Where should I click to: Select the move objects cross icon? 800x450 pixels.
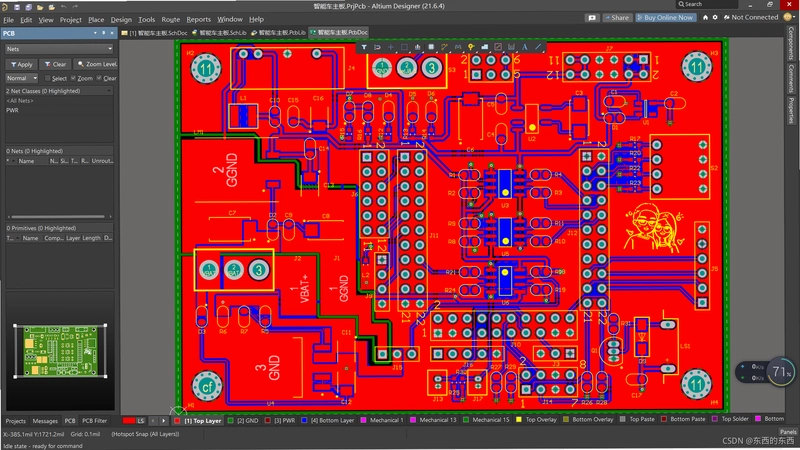tap(391, 47)
